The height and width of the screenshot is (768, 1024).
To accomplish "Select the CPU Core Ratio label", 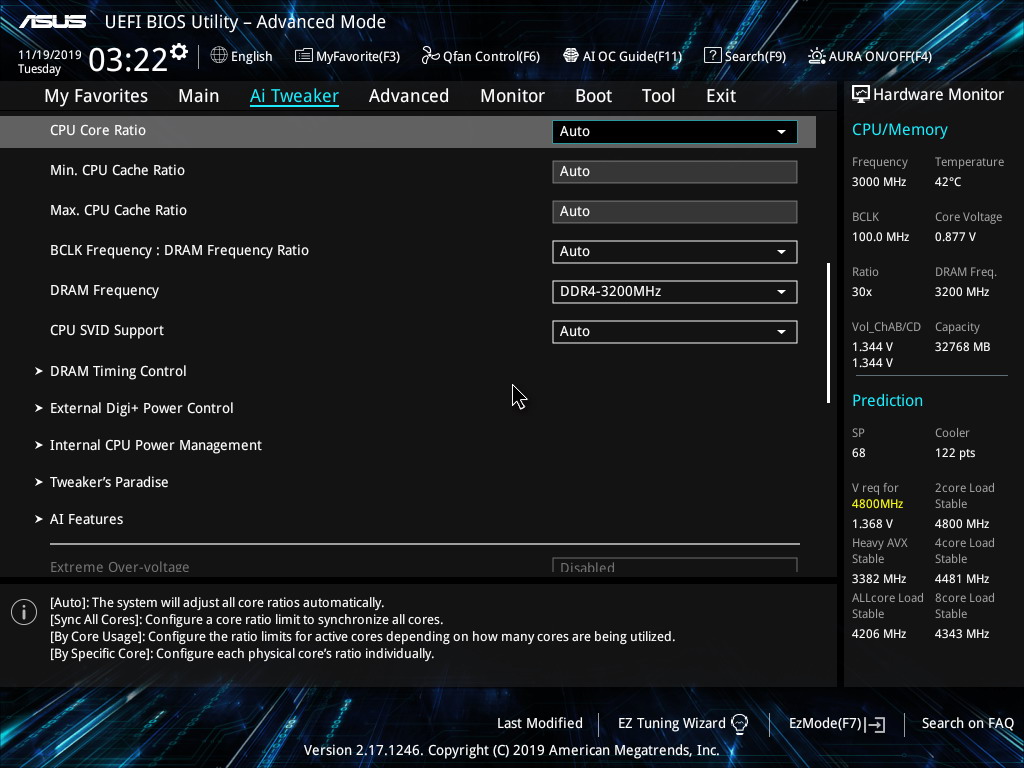I will tap(98, 131).
